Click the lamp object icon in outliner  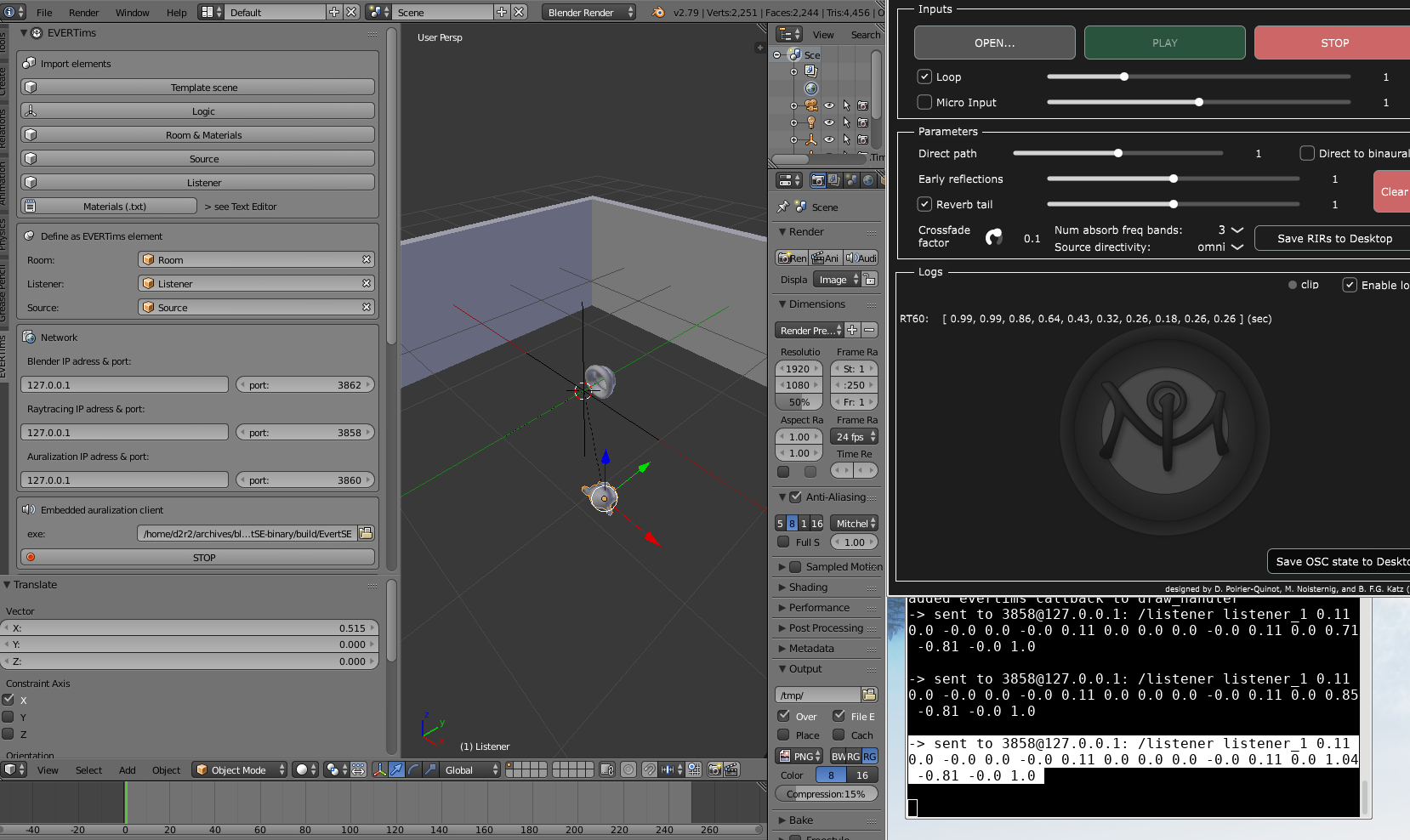(811, 122)
